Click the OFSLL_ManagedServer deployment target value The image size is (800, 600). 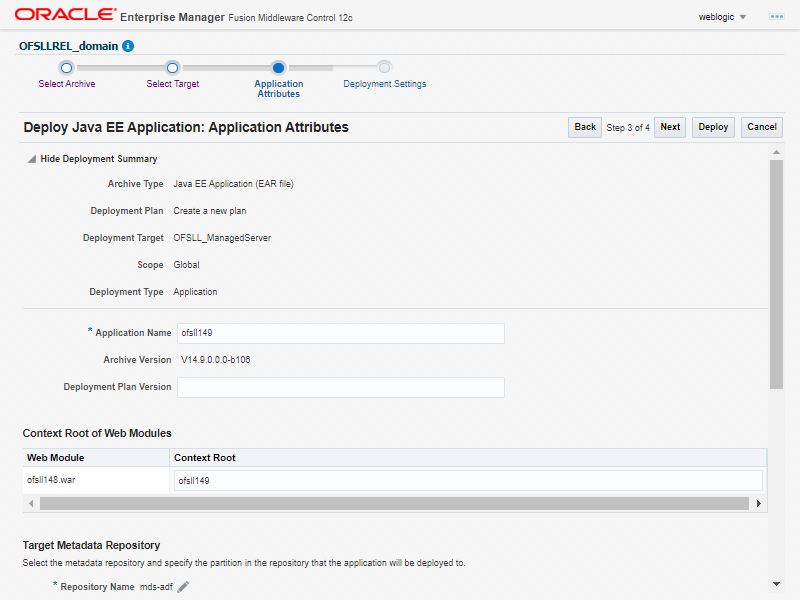(x=222, y=238)
